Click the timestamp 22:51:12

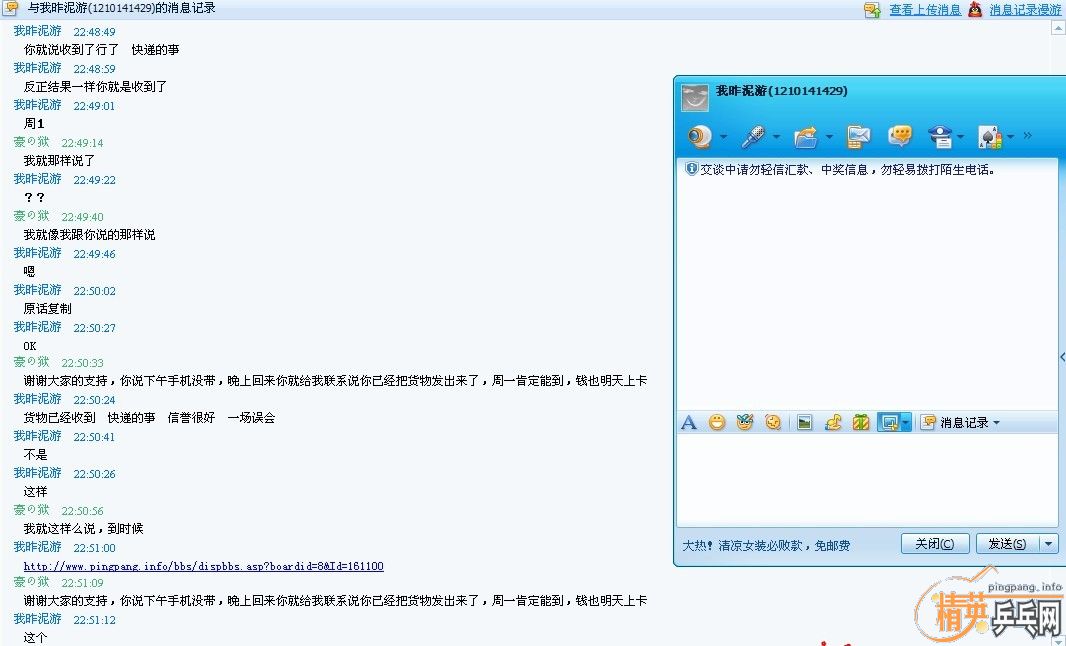(x=94, y=620)
